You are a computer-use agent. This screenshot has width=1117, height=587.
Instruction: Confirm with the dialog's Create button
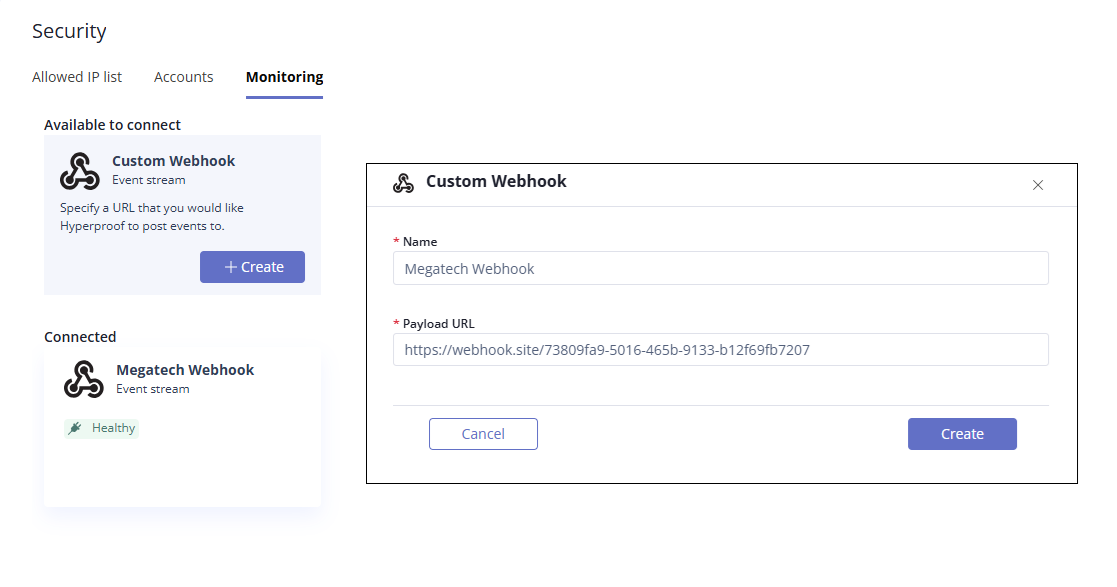coord(962,434)
